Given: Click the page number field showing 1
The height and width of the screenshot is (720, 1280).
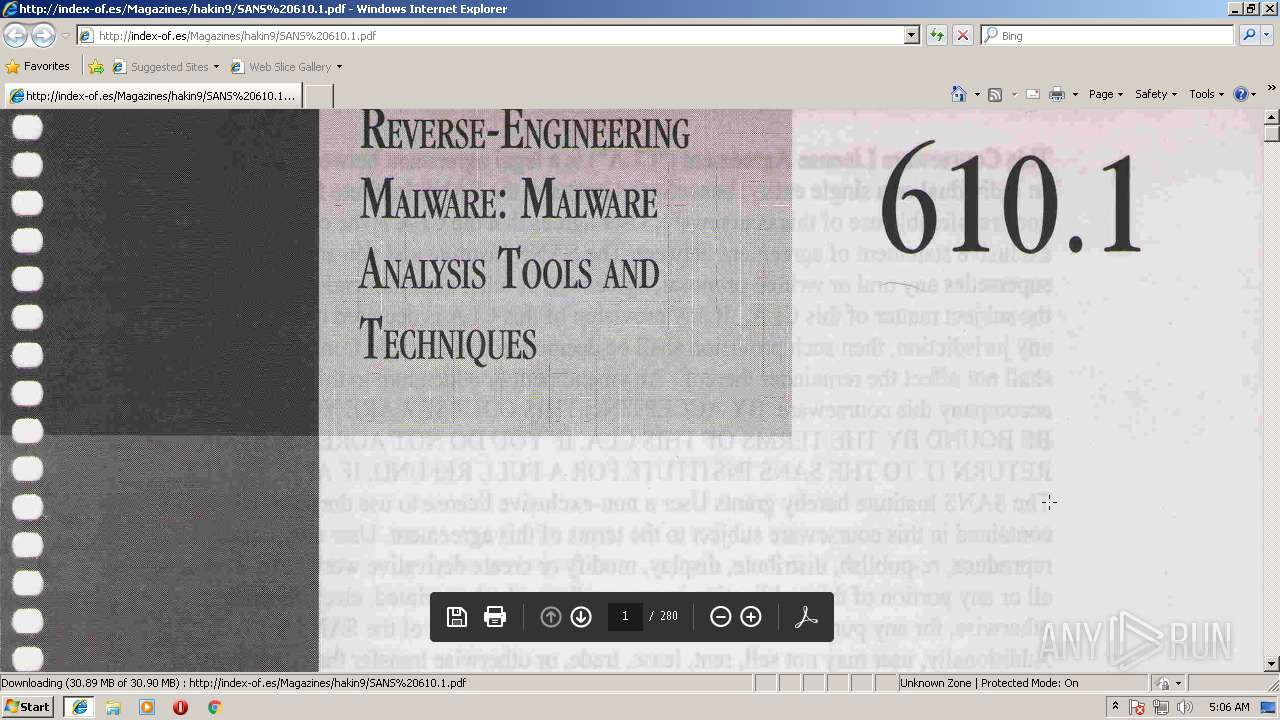Looking at the screenshot, I should (625, 616).
